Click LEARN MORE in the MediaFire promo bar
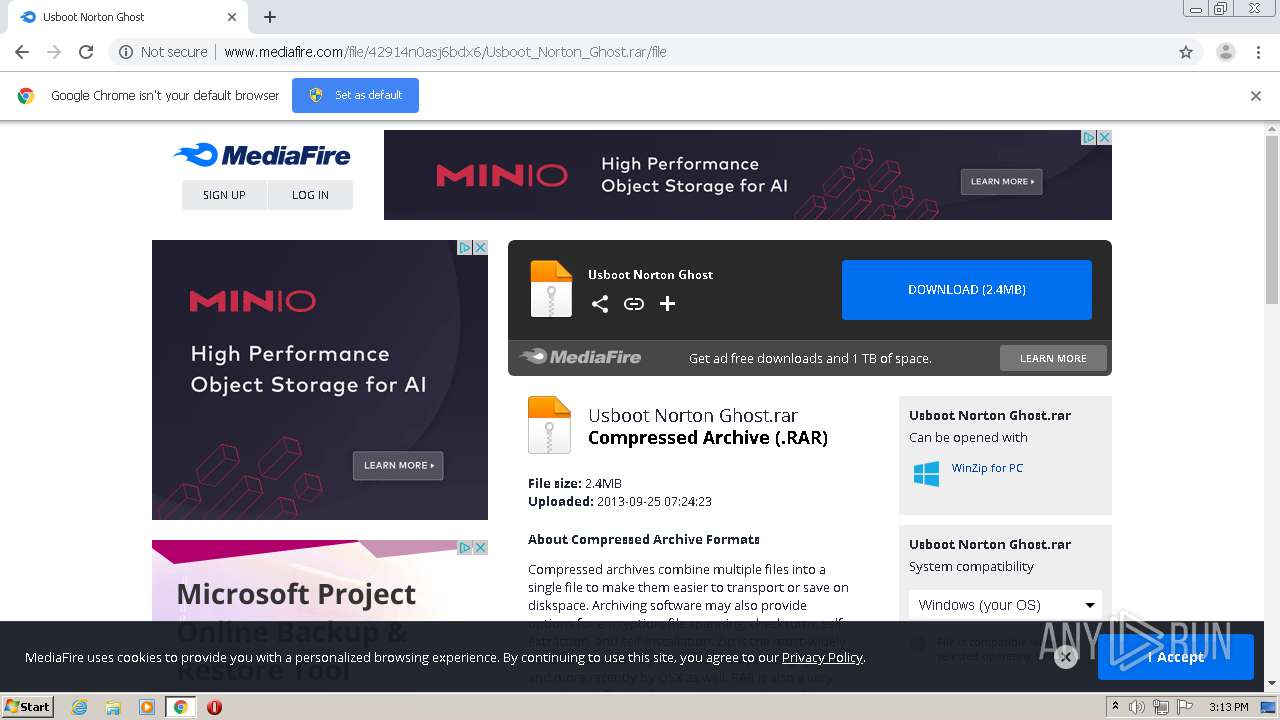The width and height of the screenshot is (1280, 720). (1053, 358)
